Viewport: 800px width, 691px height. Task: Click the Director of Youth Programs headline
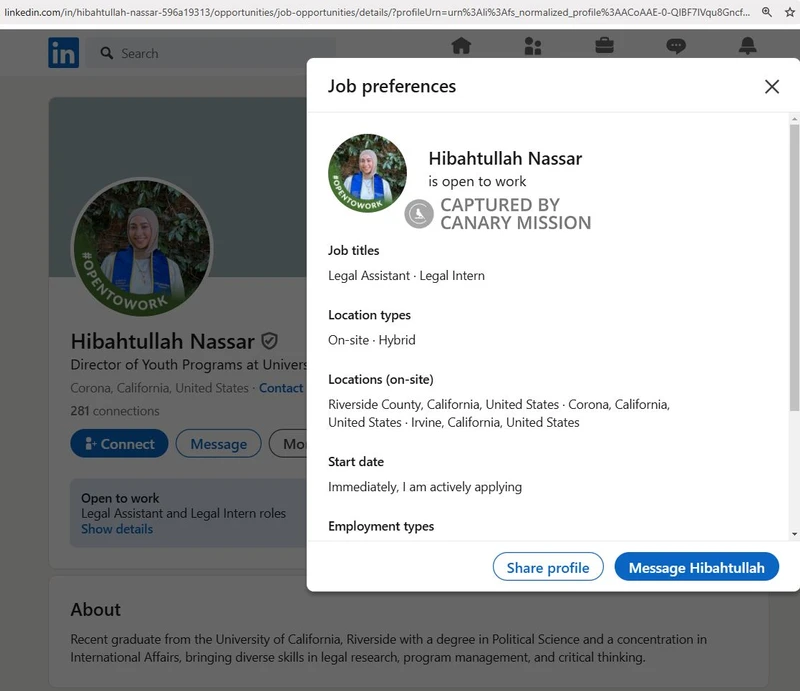pos(188,364)
